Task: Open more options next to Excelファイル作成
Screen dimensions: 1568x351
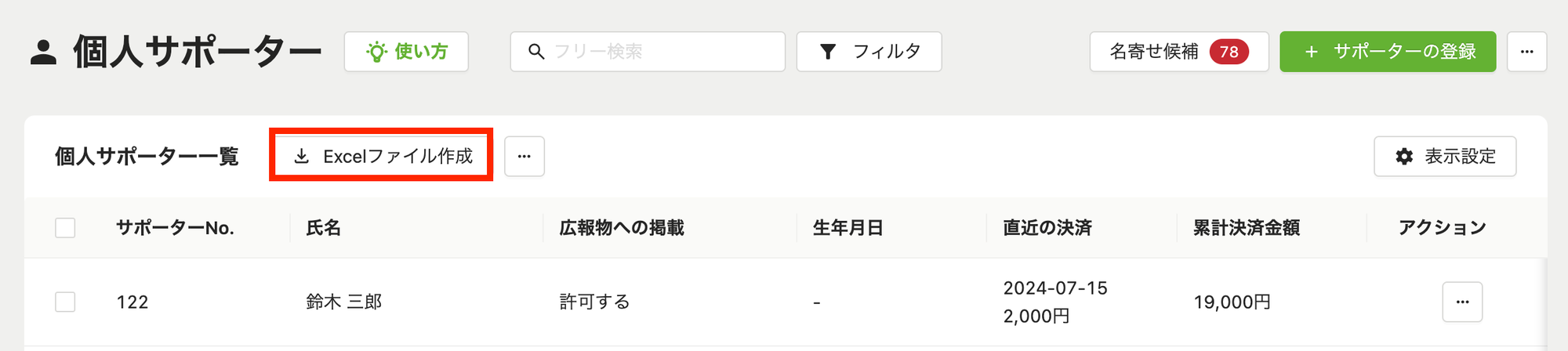Action: point(524,156)
